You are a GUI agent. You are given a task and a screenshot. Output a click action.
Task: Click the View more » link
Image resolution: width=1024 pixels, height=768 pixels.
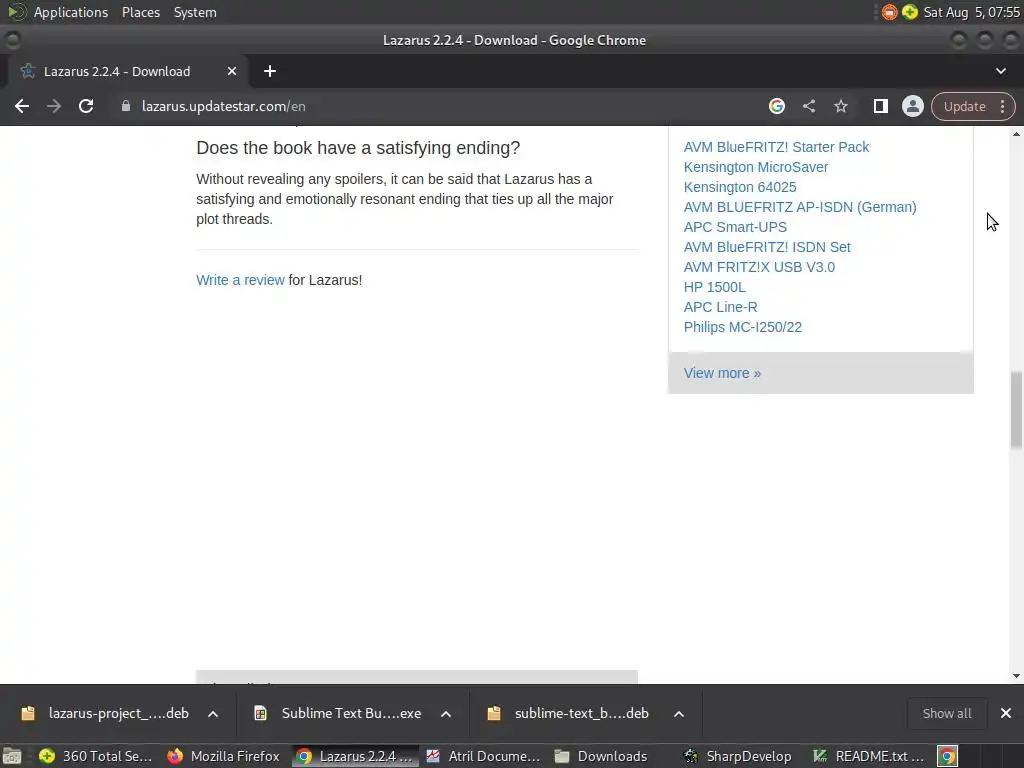tap(722, 374)
